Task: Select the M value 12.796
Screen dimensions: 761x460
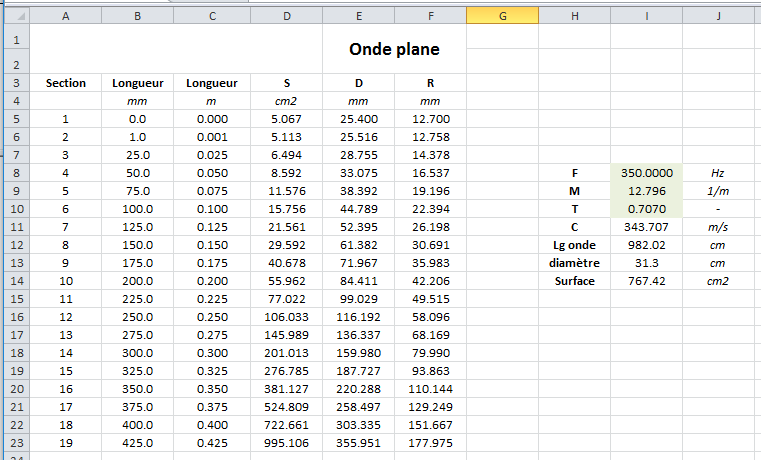Action: 646,191
